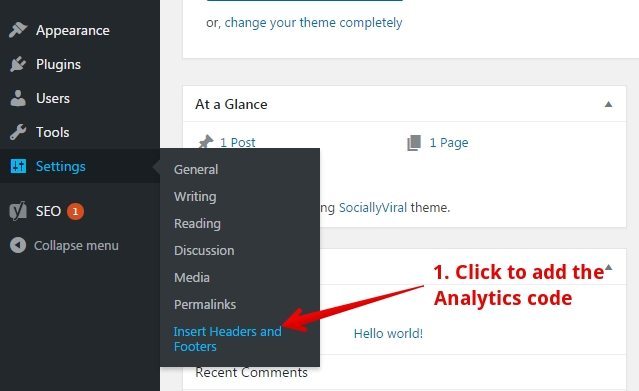Click the SociallyViral theme link
Image resolution: width=639 pixels, height=391 pixels.
pos(373,208)
